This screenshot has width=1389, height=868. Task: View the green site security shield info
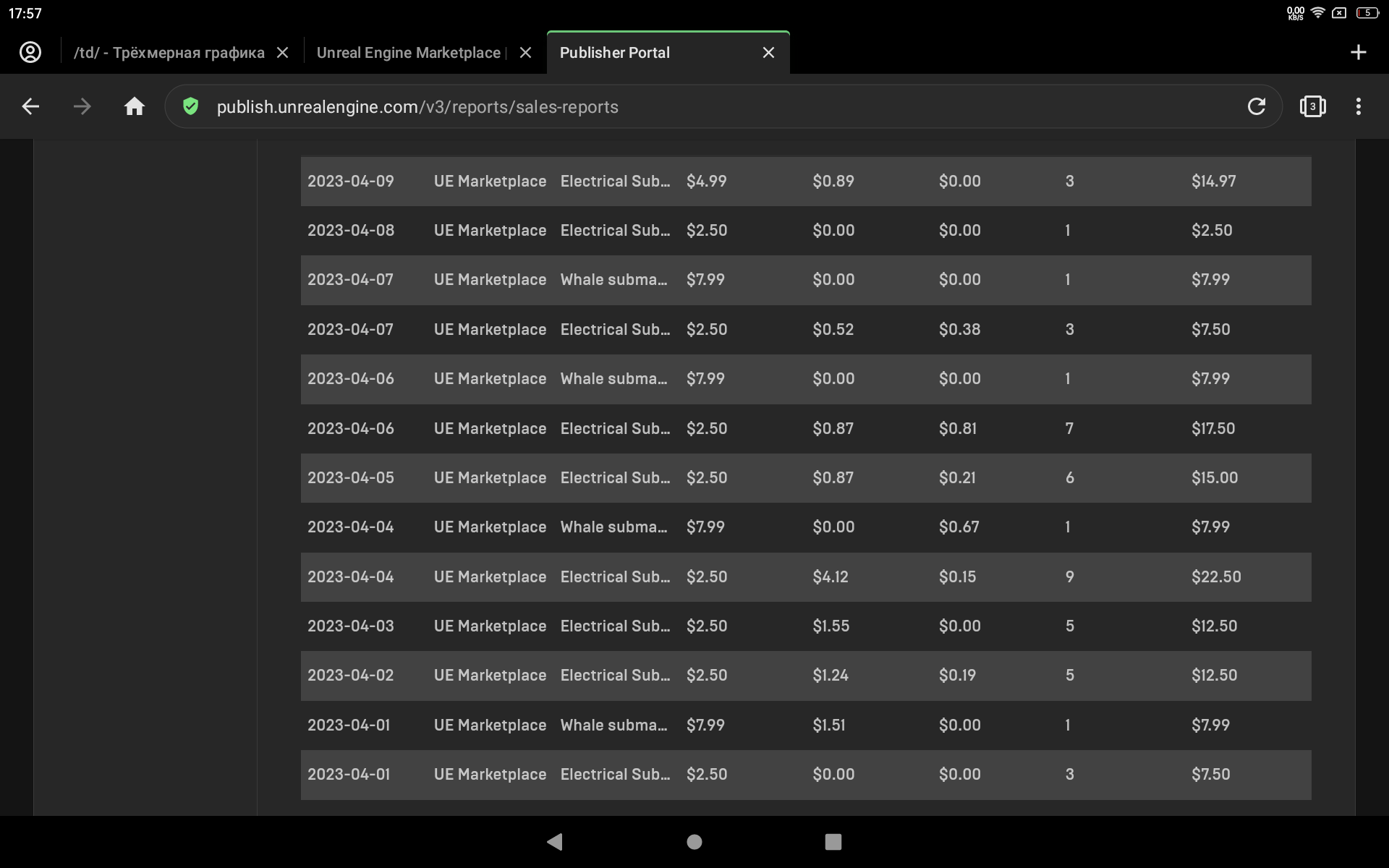(x=190, y=107)
